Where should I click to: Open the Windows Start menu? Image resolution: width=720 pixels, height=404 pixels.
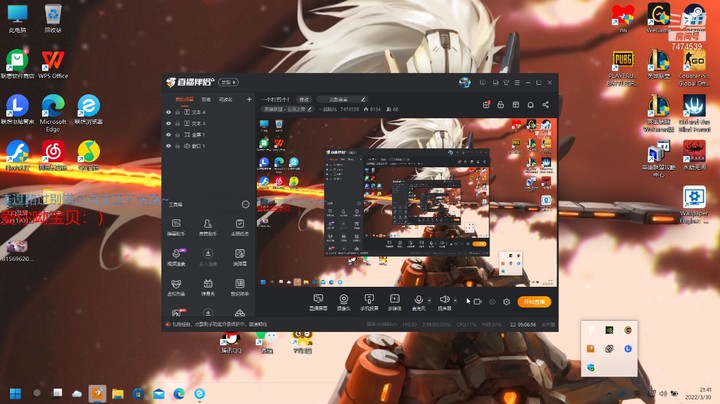15,394
